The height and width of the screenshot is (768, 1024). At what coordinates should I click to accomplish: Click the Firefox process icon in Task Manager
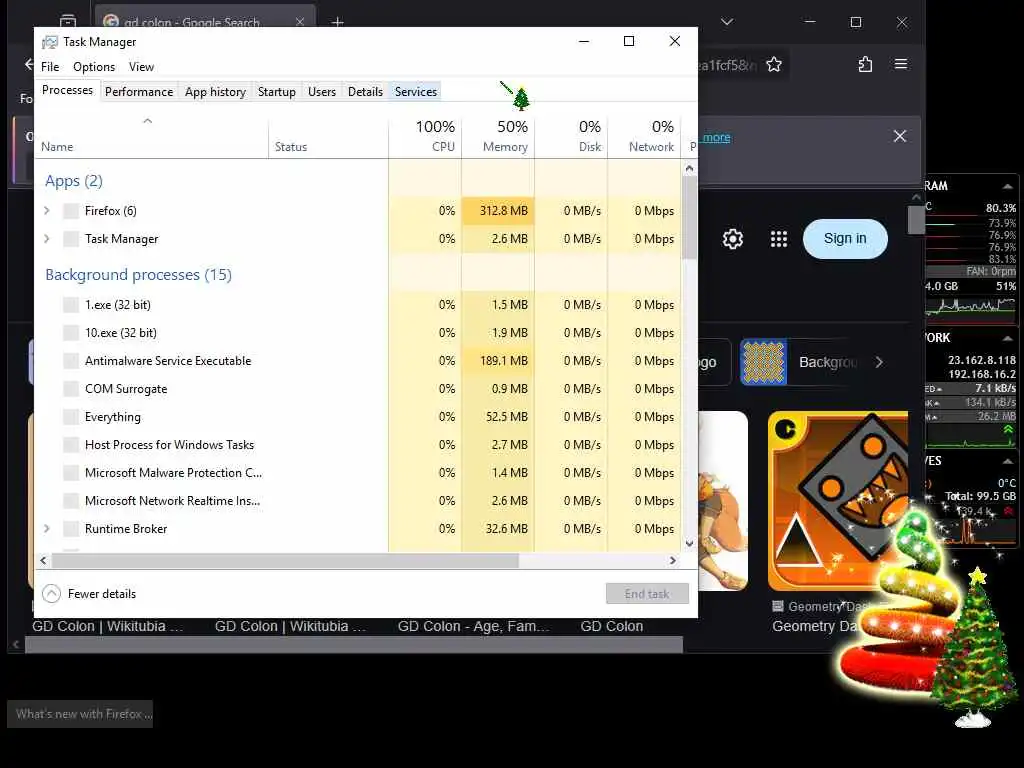tap(71, 211)
